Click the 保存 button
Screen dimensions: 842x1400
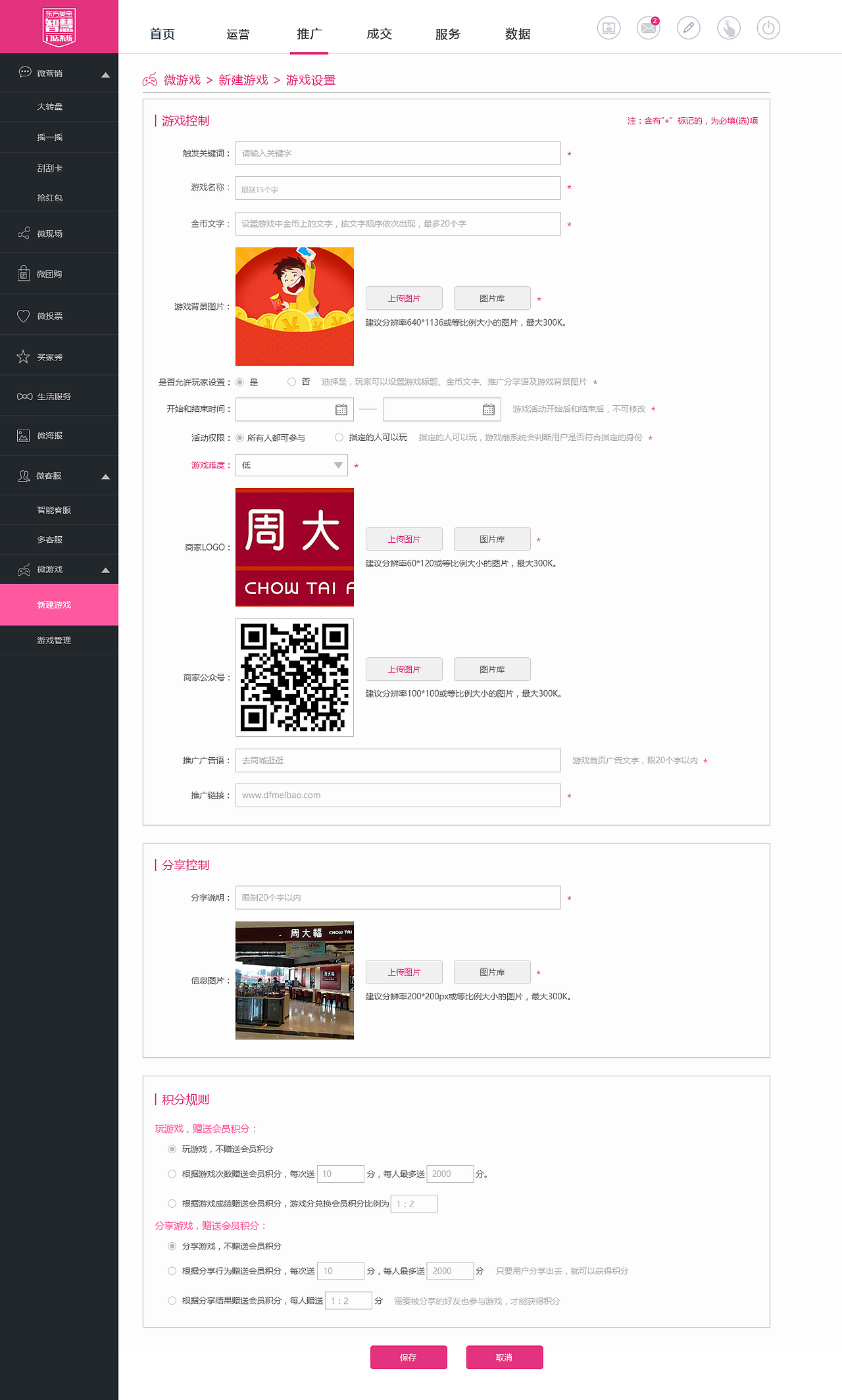click(x=409, y=1357)
